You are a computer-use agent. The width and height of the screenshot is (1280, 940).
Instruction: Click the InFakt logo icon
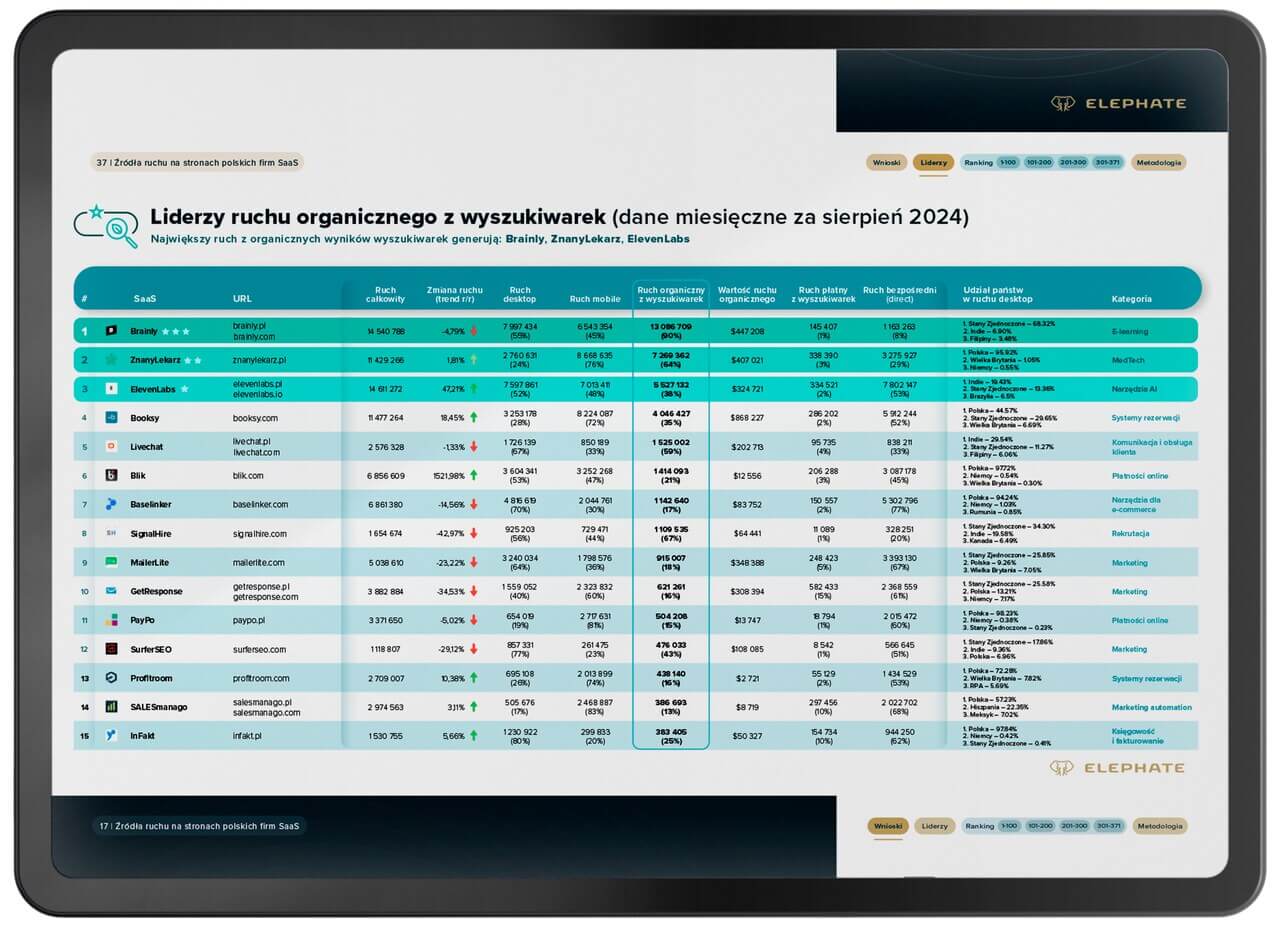click(x=112, y=735)
